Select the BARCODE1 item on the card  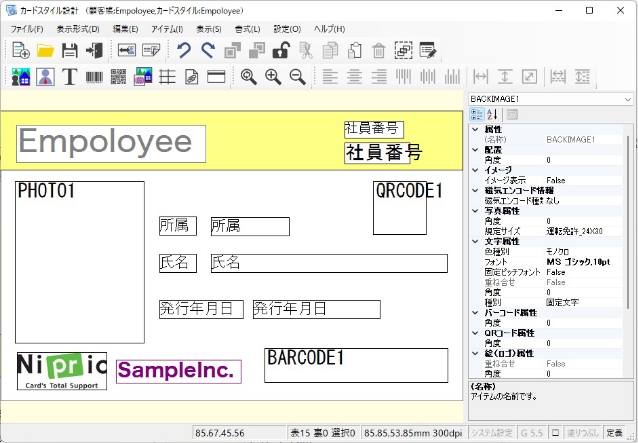(x=356, y=365)
